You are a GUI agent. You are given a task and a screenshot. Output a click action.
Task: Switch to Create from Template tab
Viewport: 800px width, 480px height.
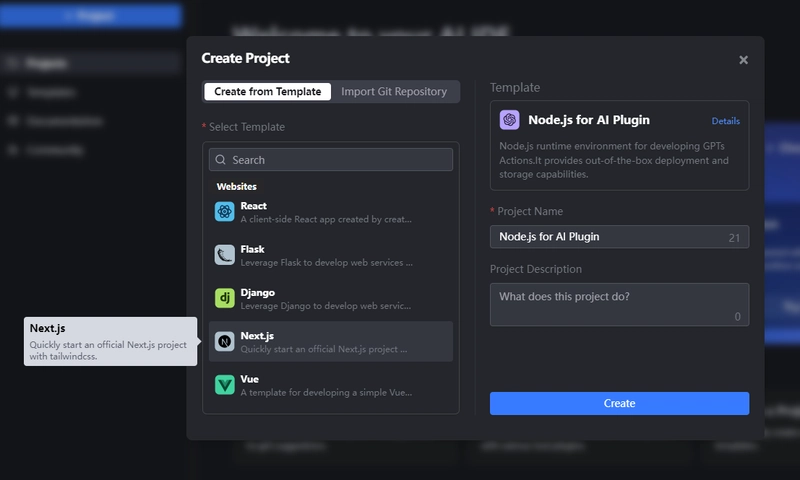pyautogui.click(x=267, y=91)
